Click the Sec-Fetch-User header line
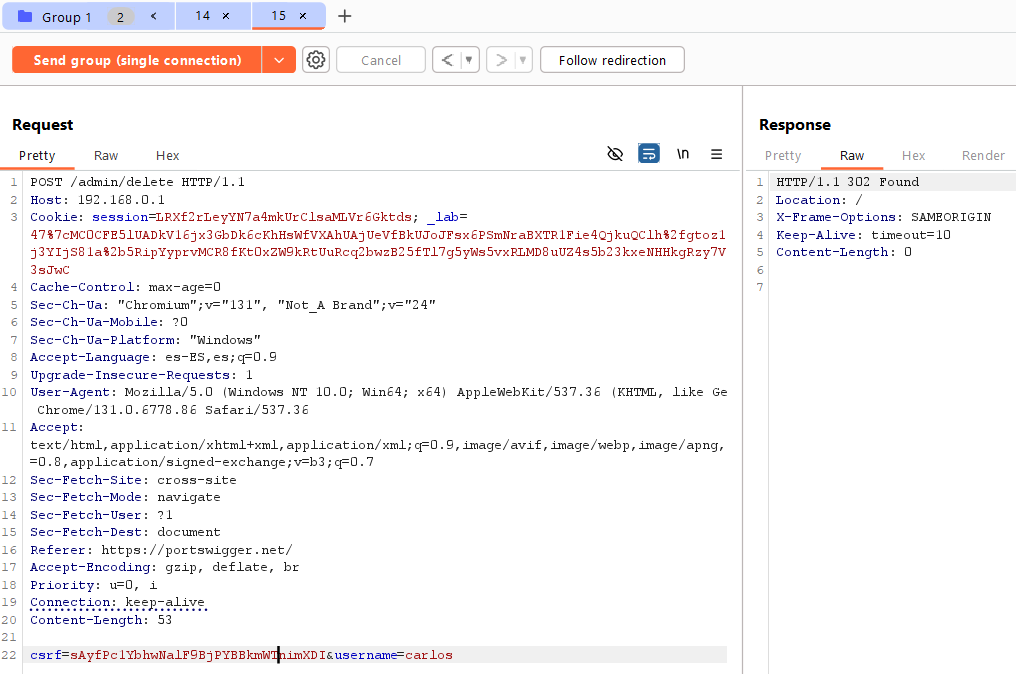The height and width of the screenshot is (674, 1016). tap(101, 515)
